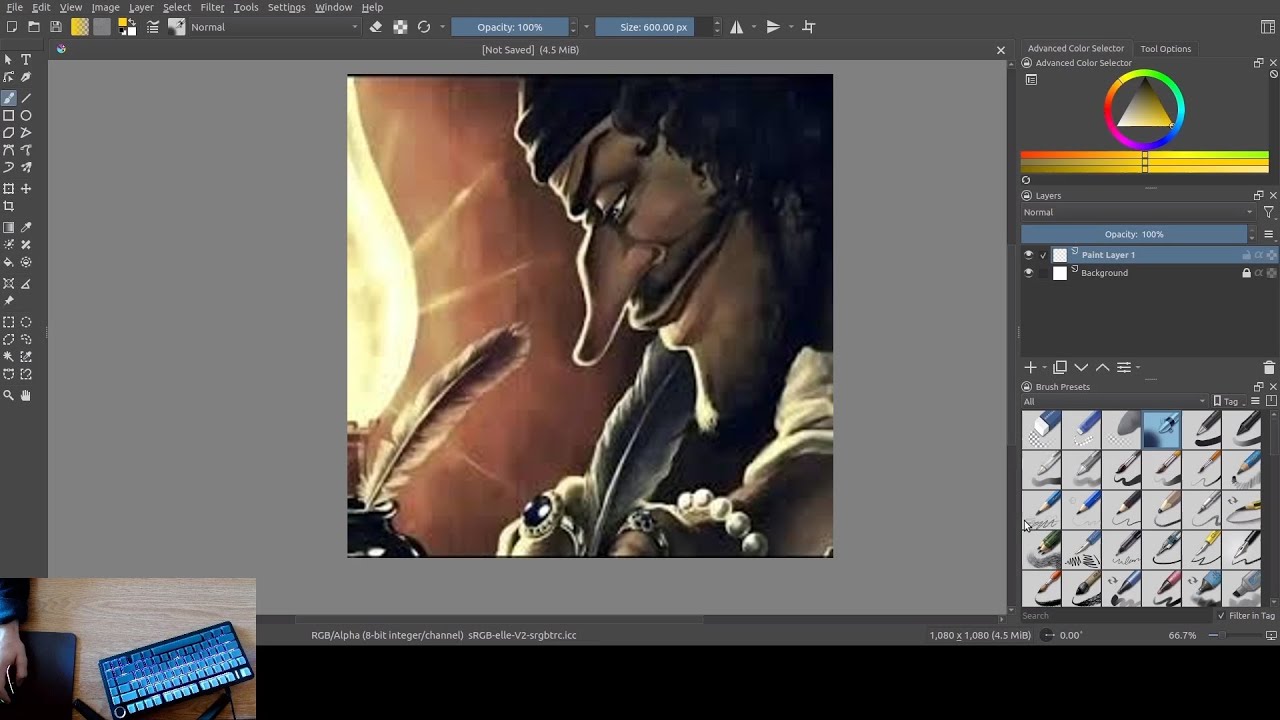The width and height of the screenshot is (1280, 720).
Task: Create a new document
Action: (x=12, y=27)
